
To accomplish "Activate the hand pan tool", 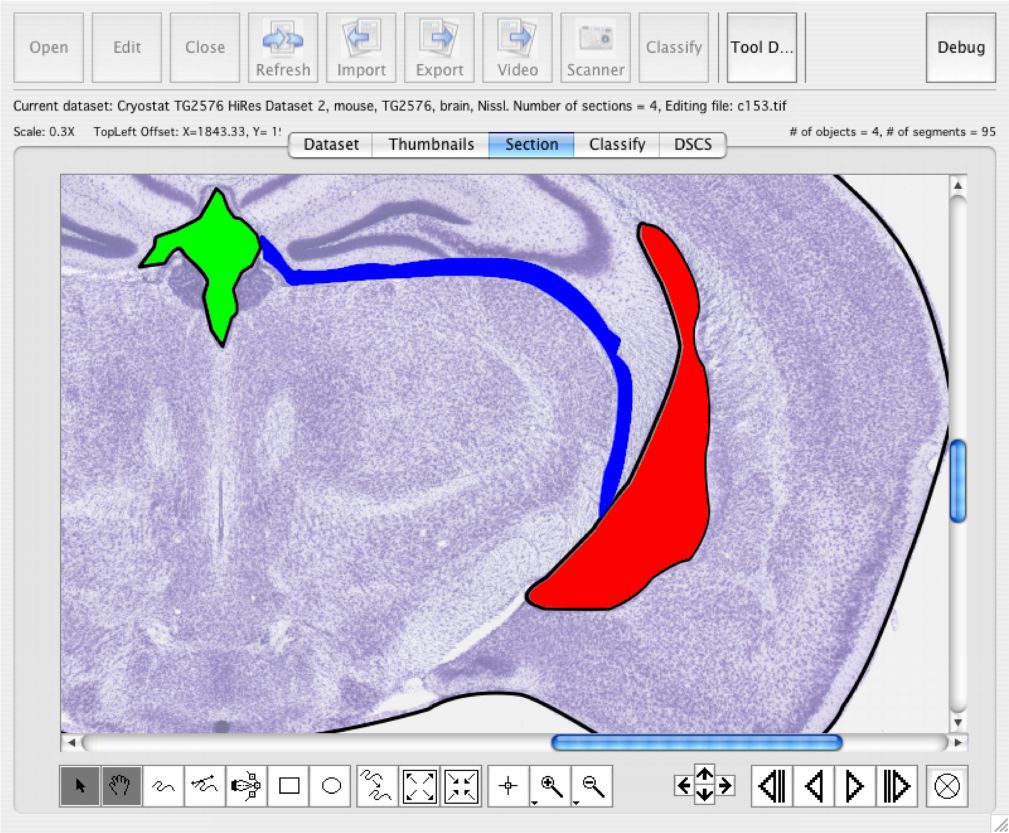I will pyautogui.click(x=121, y=787).
